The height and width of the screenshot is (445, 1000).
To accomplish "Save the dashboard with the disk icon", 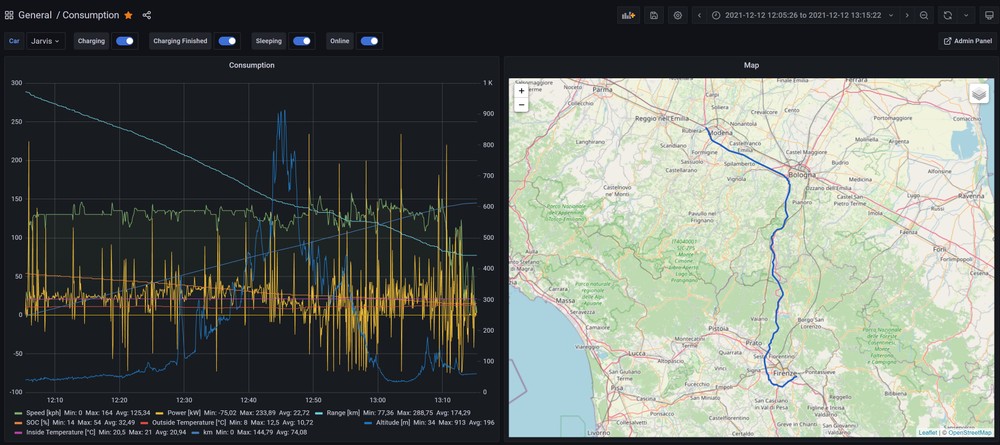I will (654, 15).
